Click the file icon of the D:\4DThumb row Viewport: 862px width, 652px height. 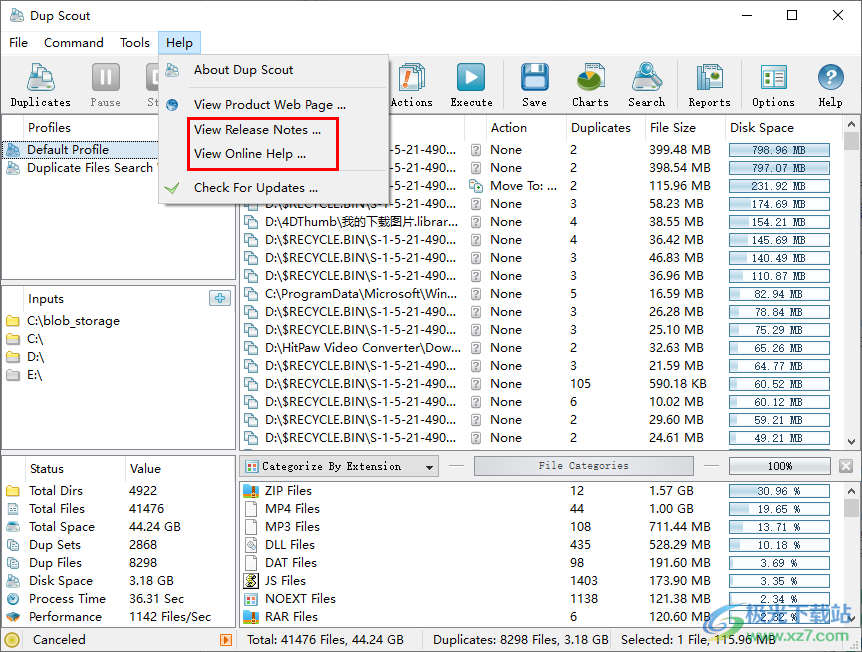pos(251,222)
